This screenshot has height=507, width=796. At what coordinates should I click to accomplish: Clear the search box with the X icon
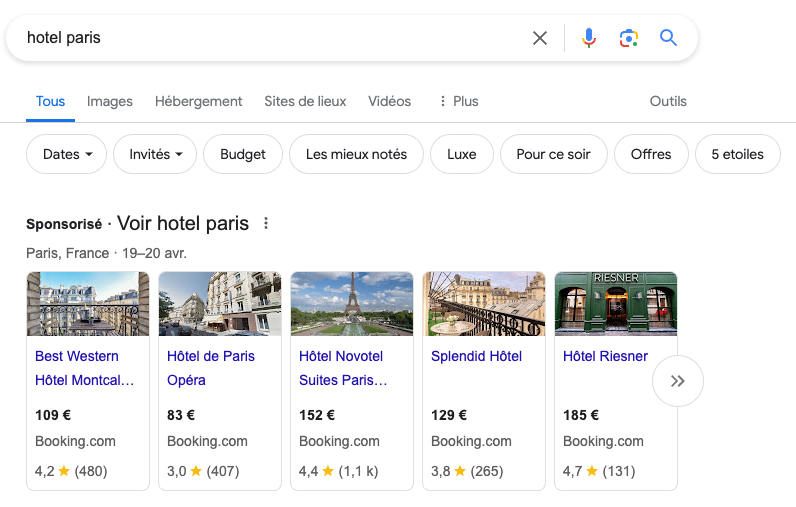point(540,38)
